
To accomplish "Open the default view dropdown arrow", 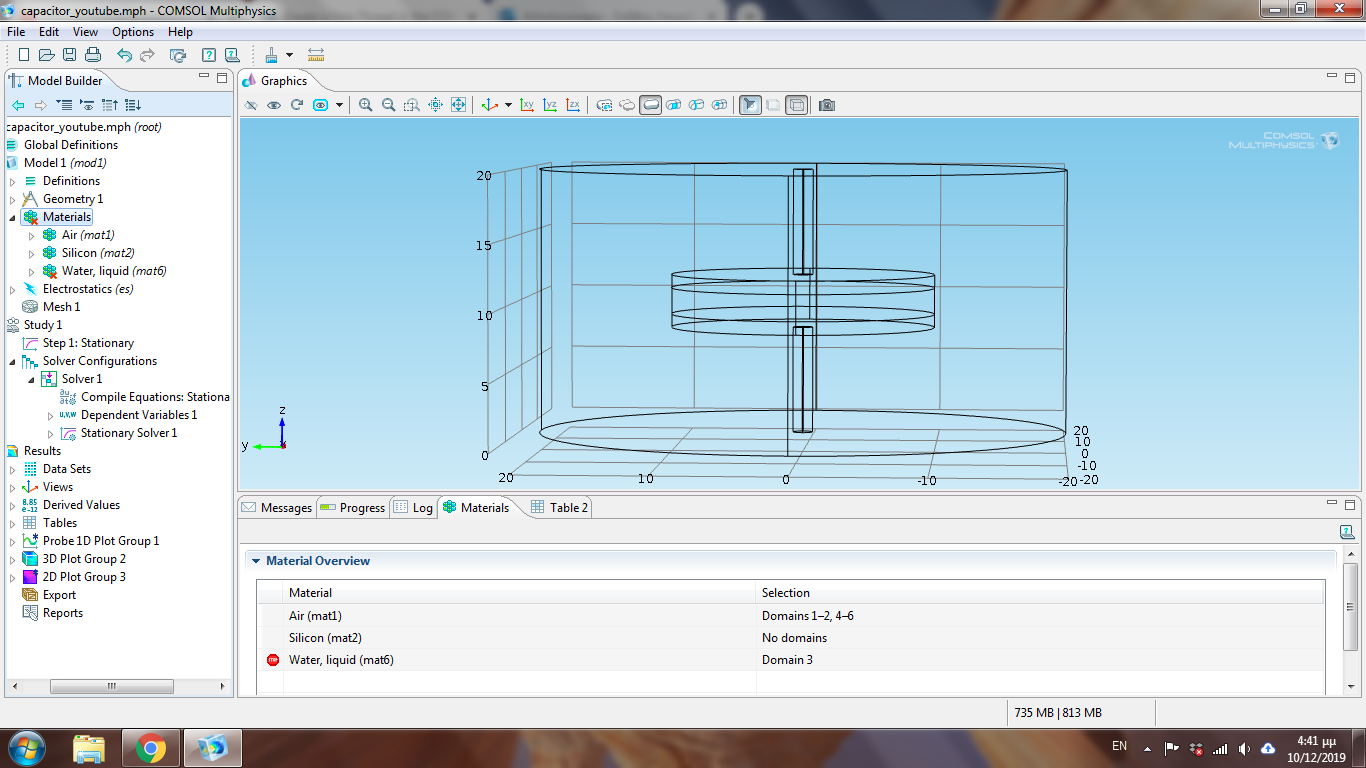I will click(508, 105).
